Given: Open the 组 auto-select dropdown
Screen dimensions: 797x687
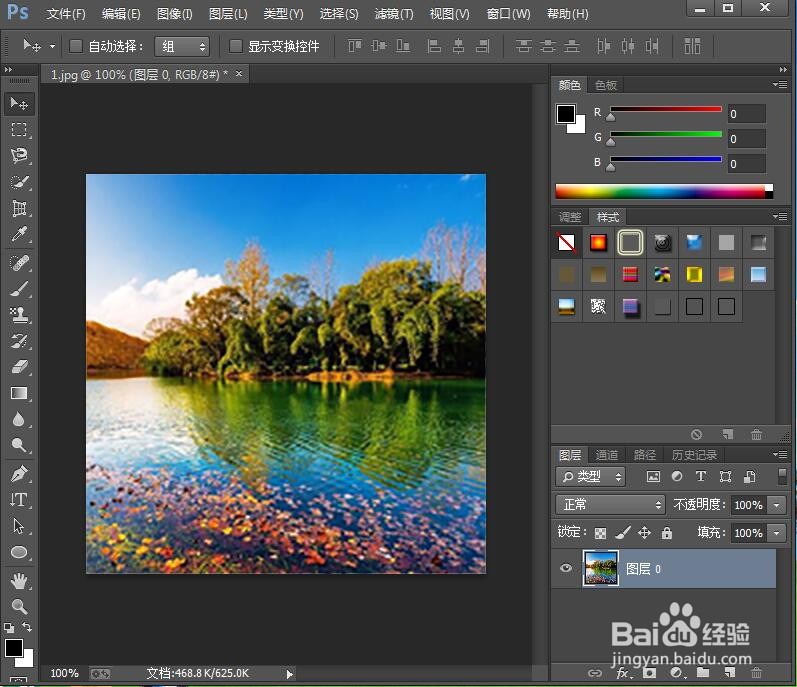Looking at the screenshot, I should [x=182, y=47].
